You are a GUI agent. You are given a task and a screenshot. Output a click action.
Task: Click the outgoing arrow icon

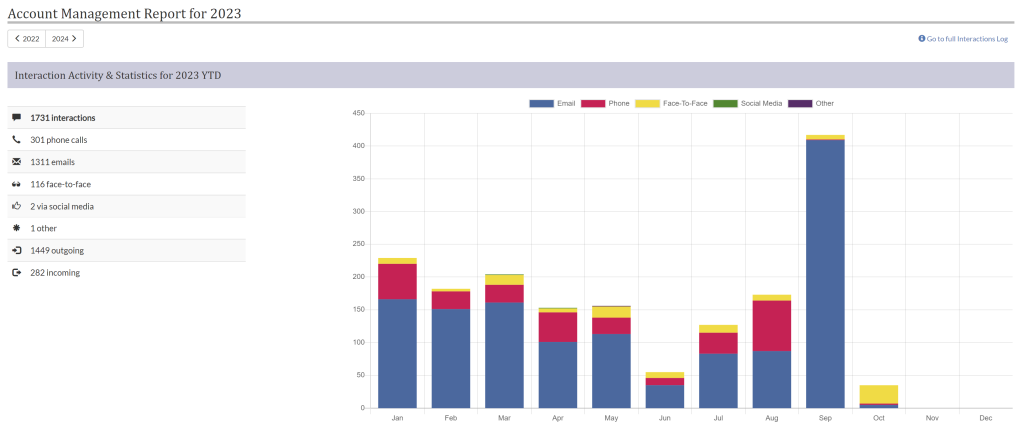click(x=16, y=250)
